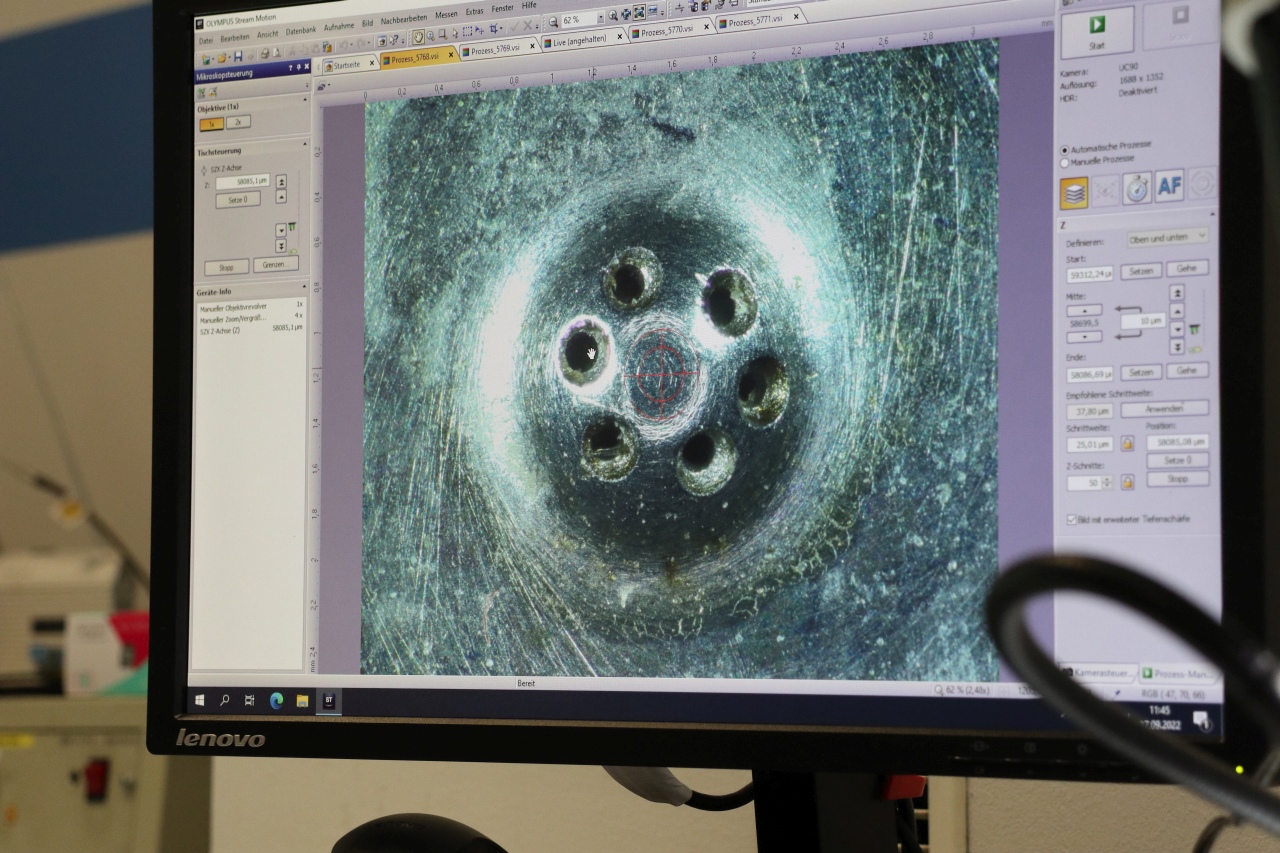The width and height of the screenshot is (1280, 853).
Task: Open the Messen menu
Action: click(x=446, y=15)
